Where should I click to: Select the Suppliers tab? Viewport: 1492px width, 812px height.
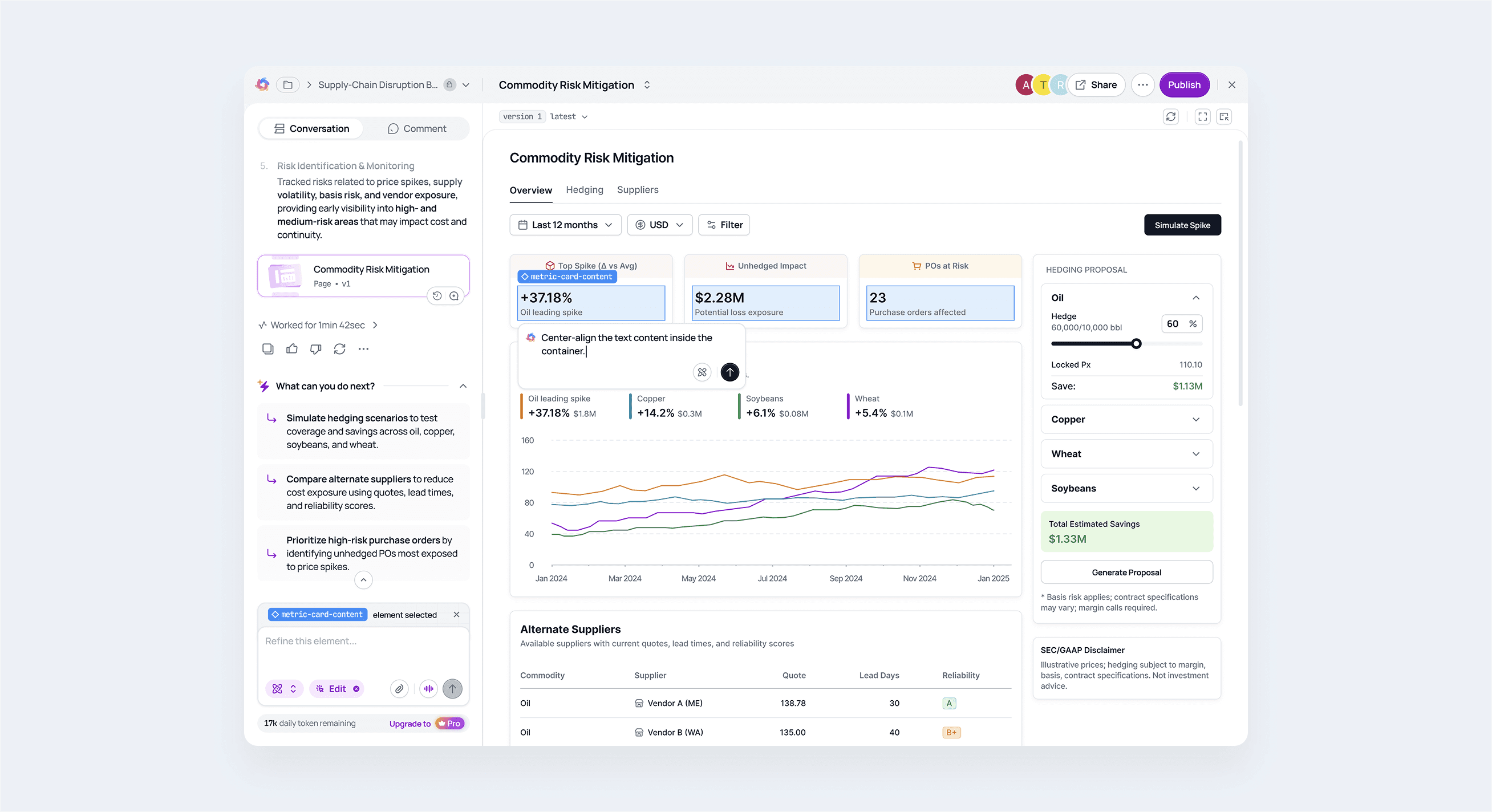point(638,190)
